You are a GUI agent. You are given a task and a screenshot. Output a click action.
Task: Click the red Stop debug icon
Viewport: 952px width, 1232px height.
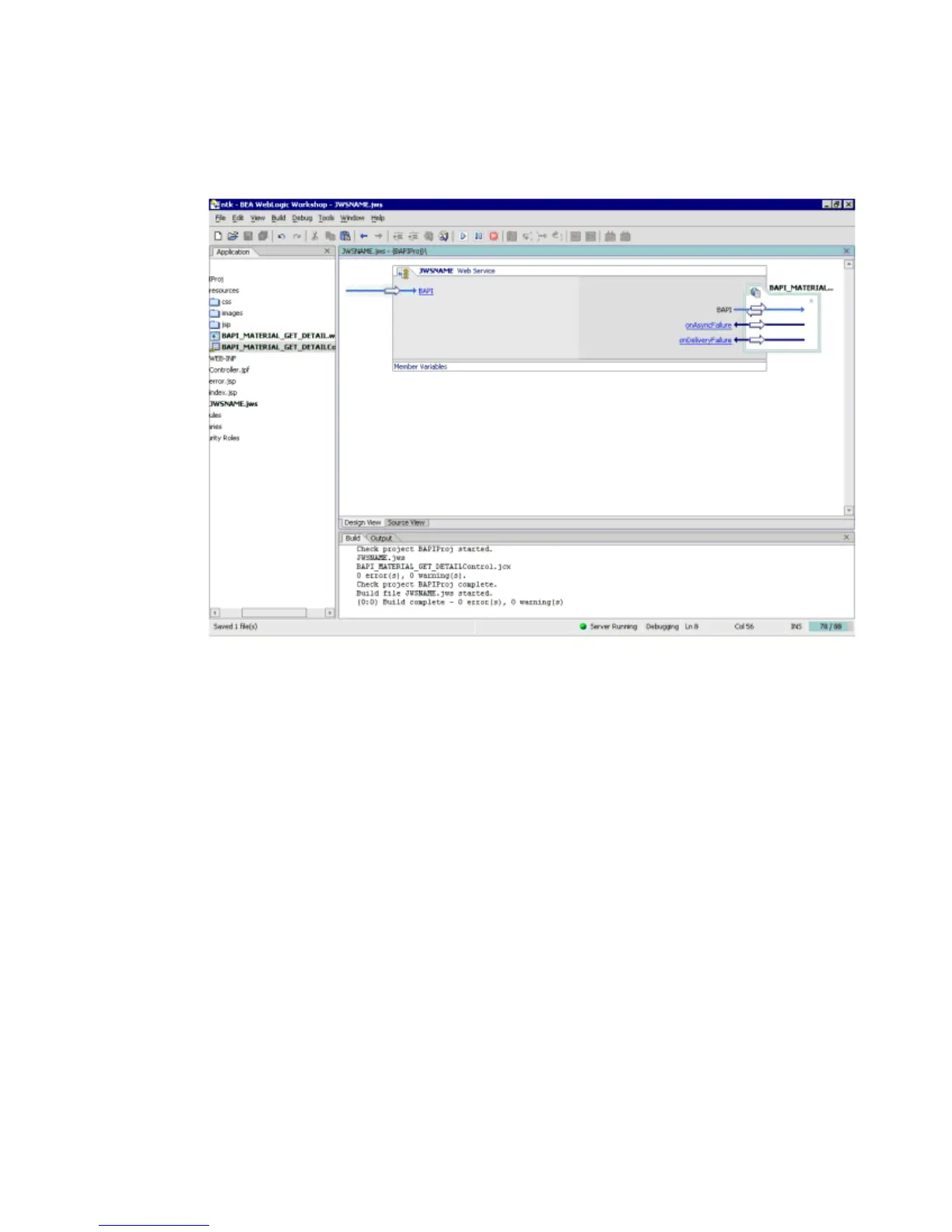[493, 236]
